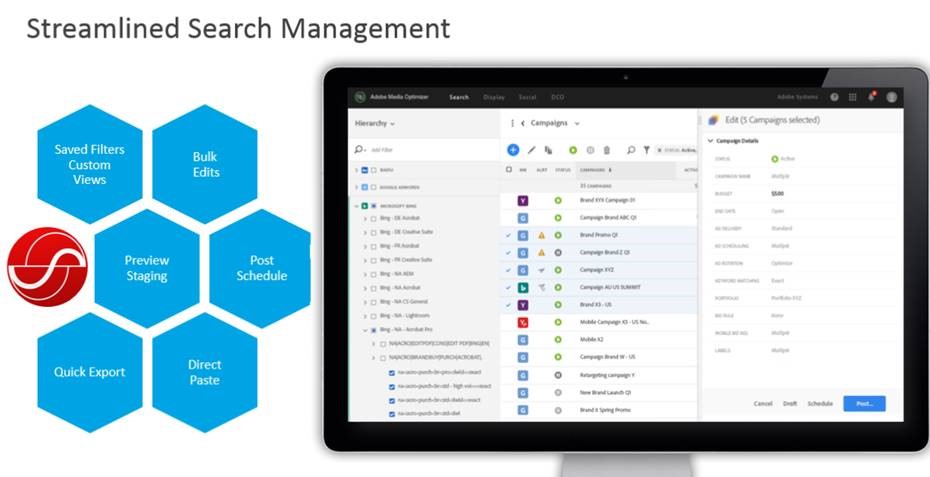Click Cancel in the edit panel
This screenshot has width=930, height=477.
pyautogui.click(x=763, y=403)
